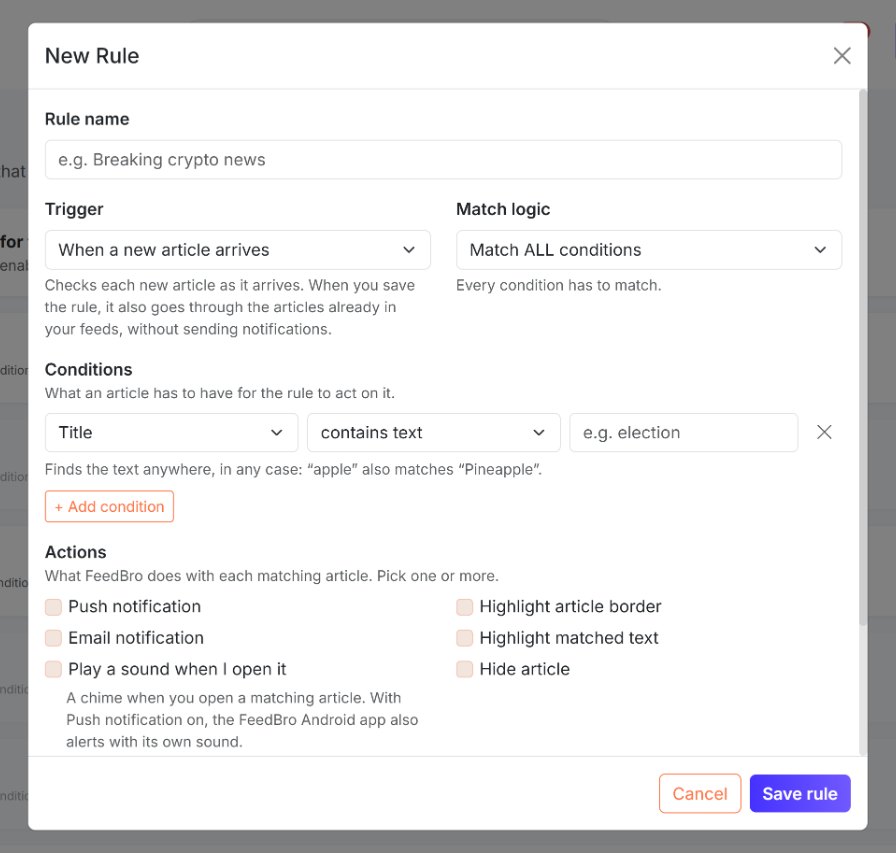Remove the Title condition row
The height and width of the screenshot is (853, 896).
pyautogui.click(x=824, y=432)
